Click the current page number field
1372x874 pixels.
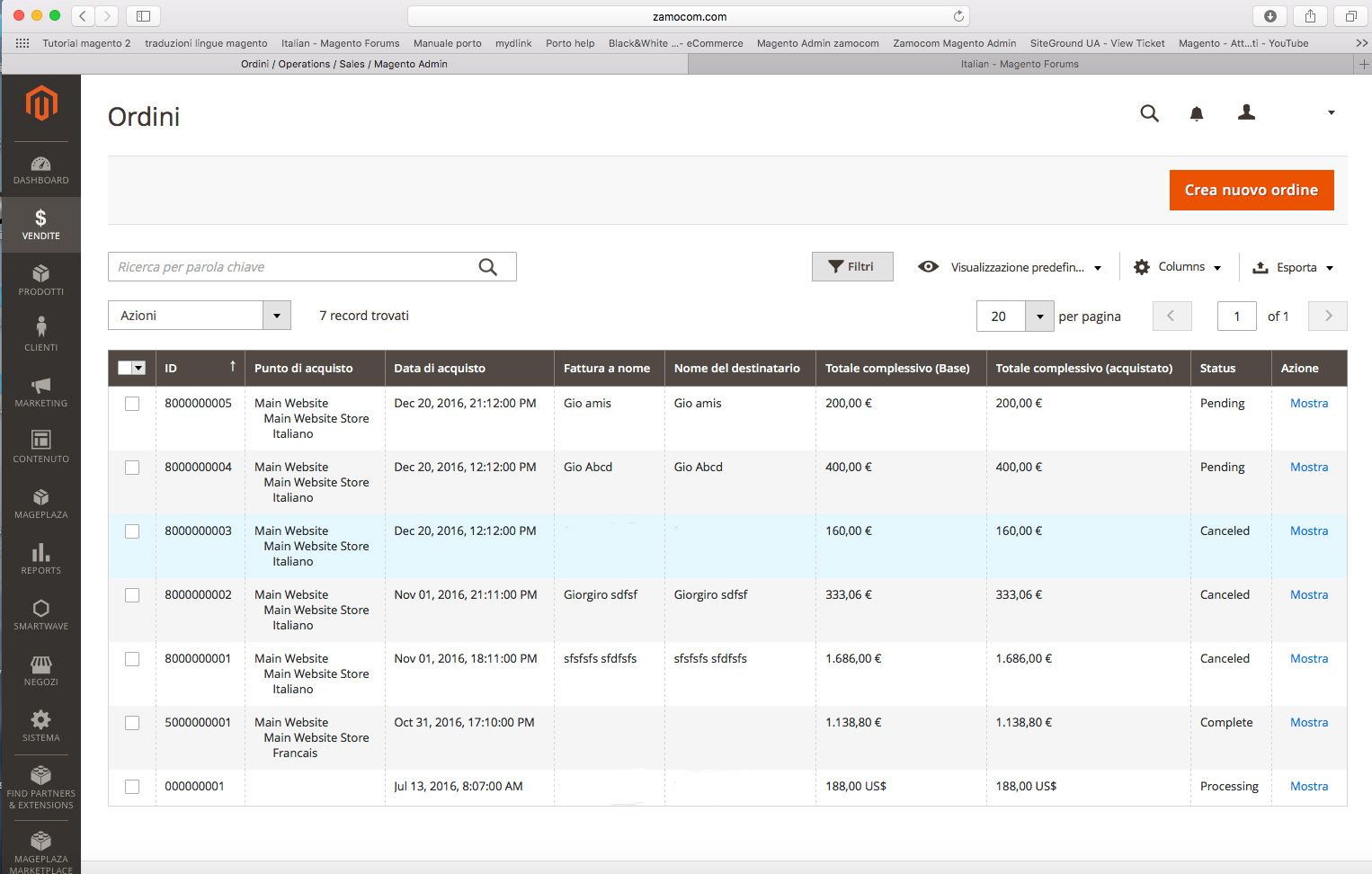point(1236,316)
